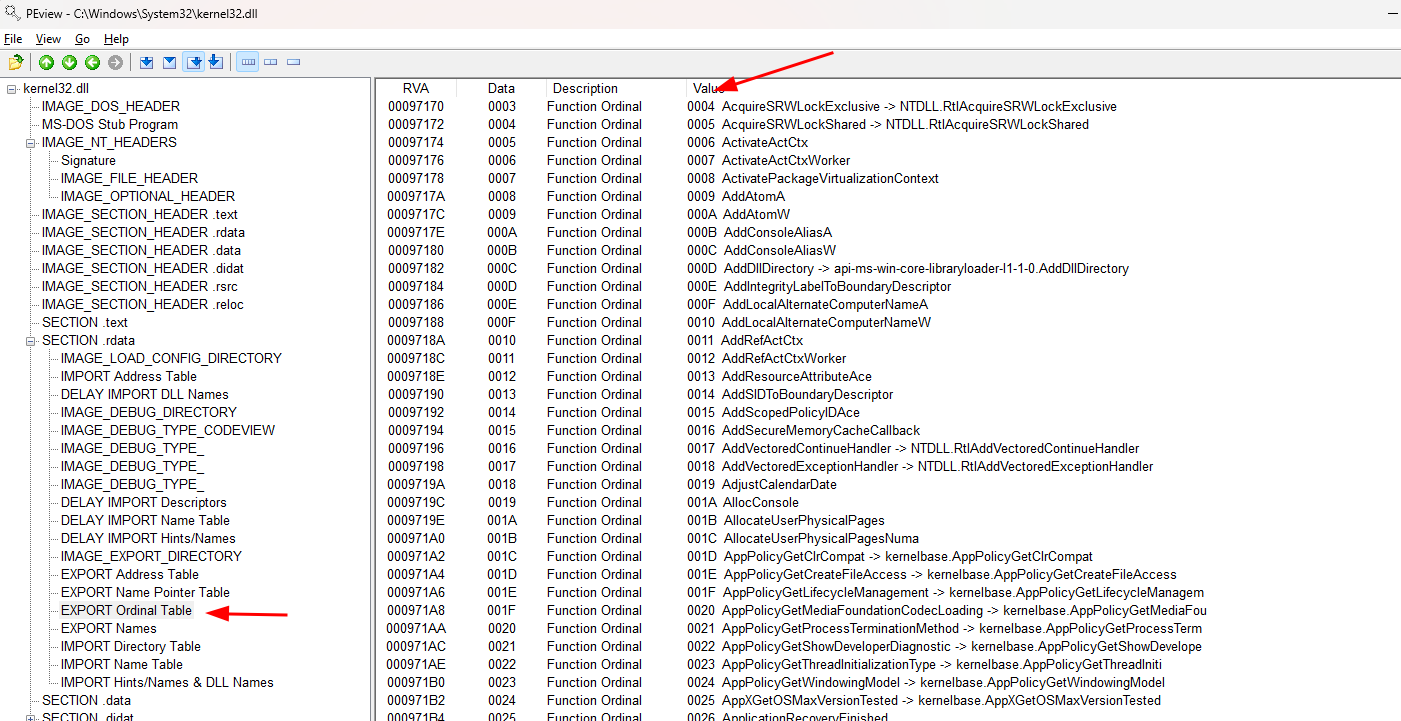Select EXPORT Address Table in tree
The height and width of the screenshot is (721, 1401).
click(x=129, y=574)
